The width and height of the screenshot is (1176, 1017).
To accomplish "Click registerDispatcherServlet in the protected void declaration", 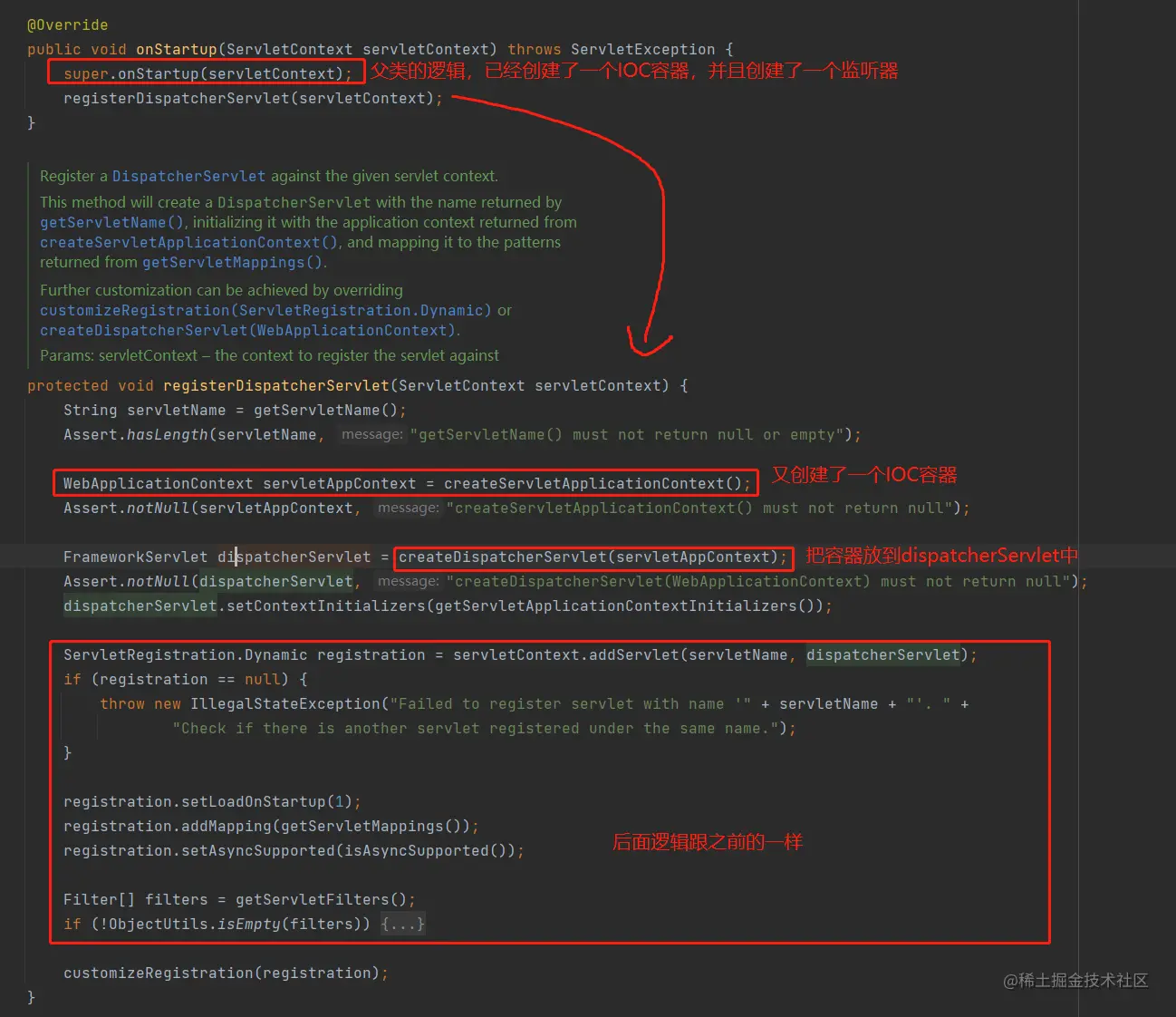I will tap(276, 385).
